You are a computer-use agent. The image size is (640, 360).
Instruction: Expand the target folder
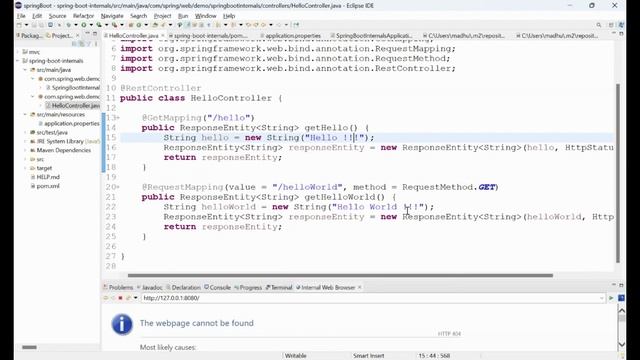click(25, 168)
